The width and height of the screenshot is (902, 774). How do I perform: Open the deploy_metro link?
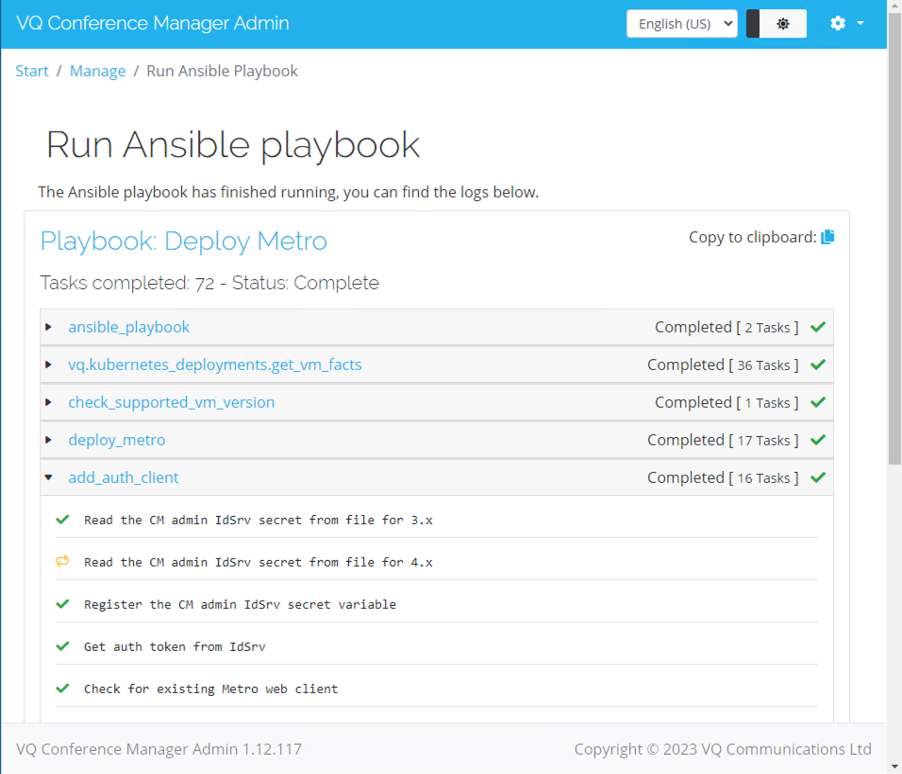coord(117,440)
